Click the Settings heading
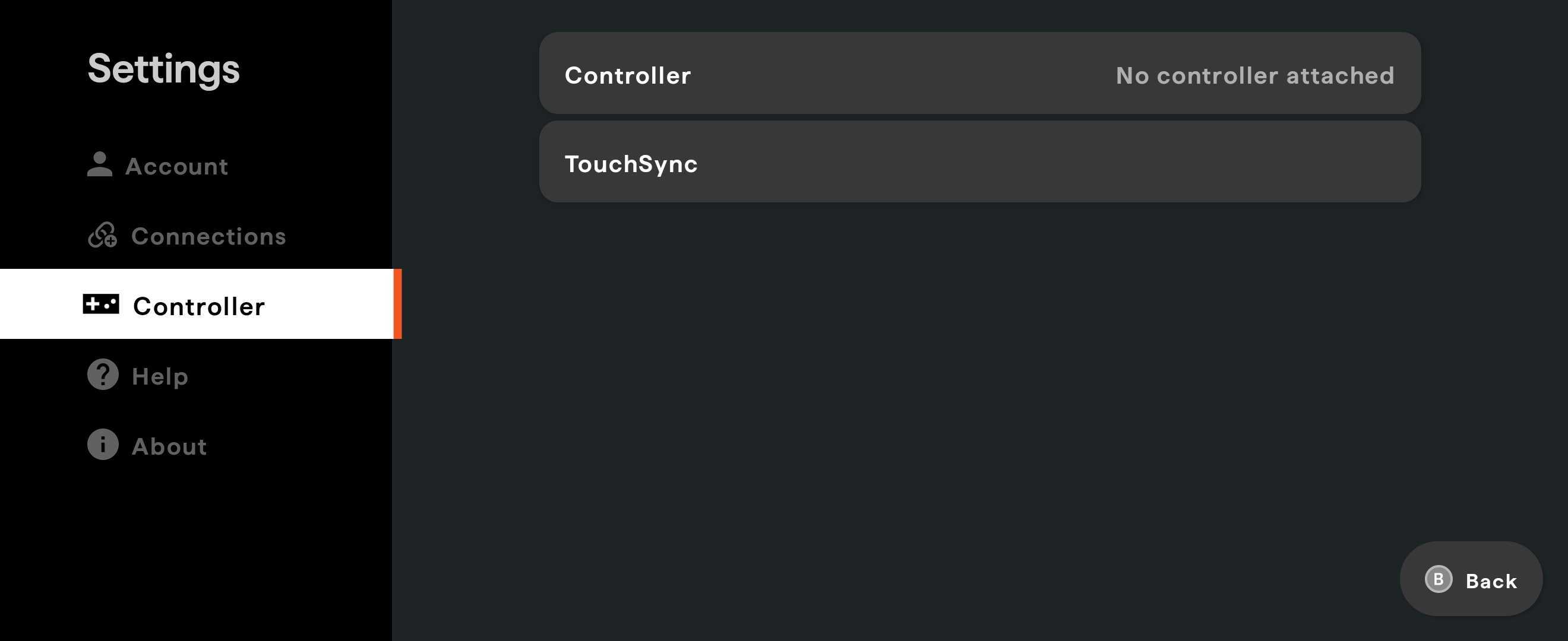This screenshot has height=641, width=1568. [x=163, y=68]
